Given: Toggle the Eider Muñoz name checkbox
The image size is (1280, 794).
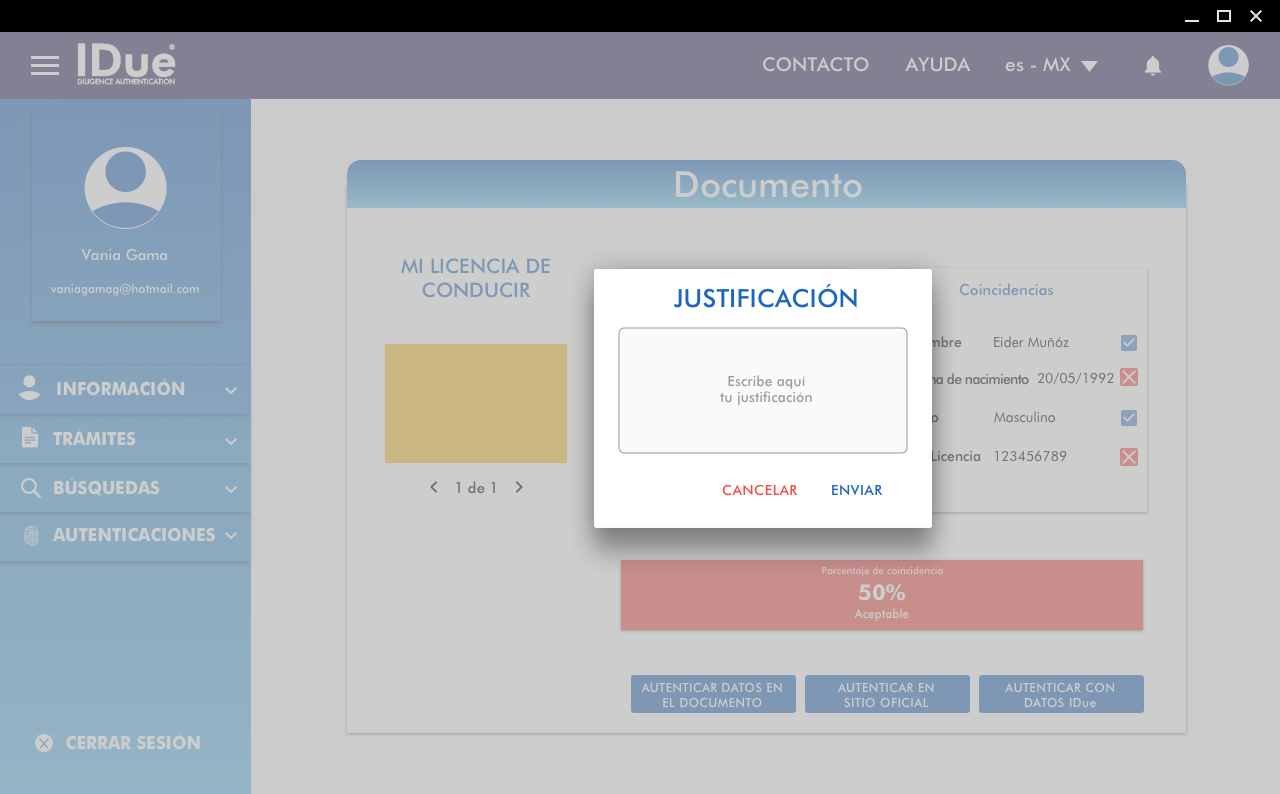Looking at the screenshot, I should coord(1129,343).
